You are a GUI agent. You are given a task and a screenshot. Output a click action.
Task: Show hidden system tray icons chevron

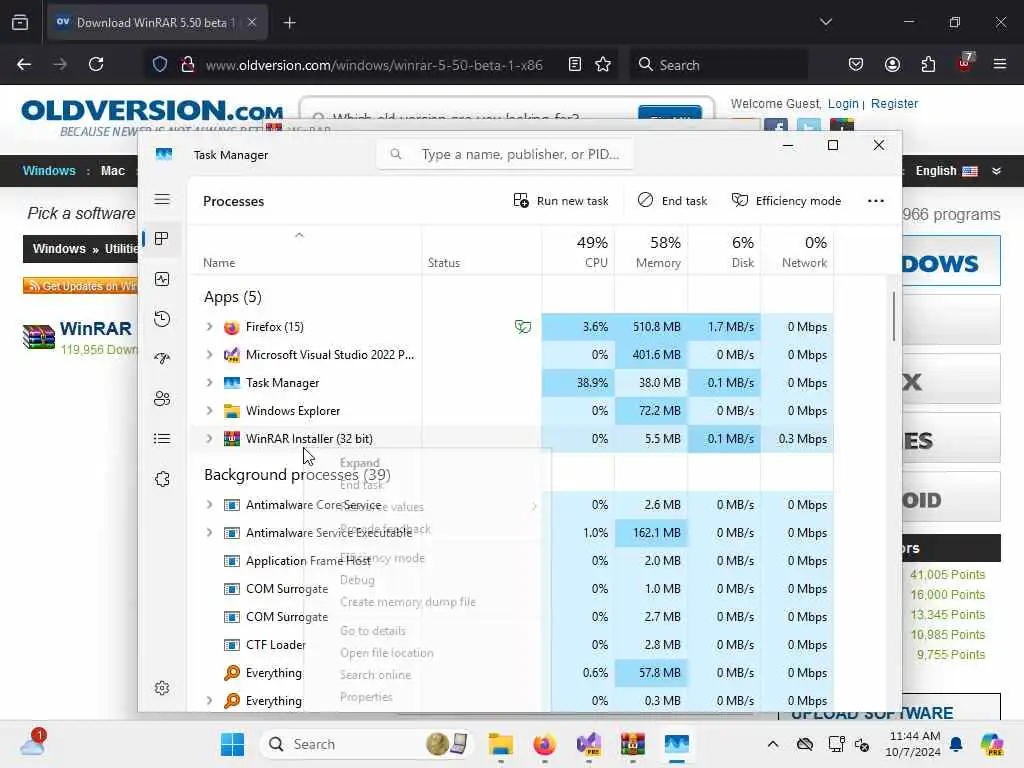(773, 744)
